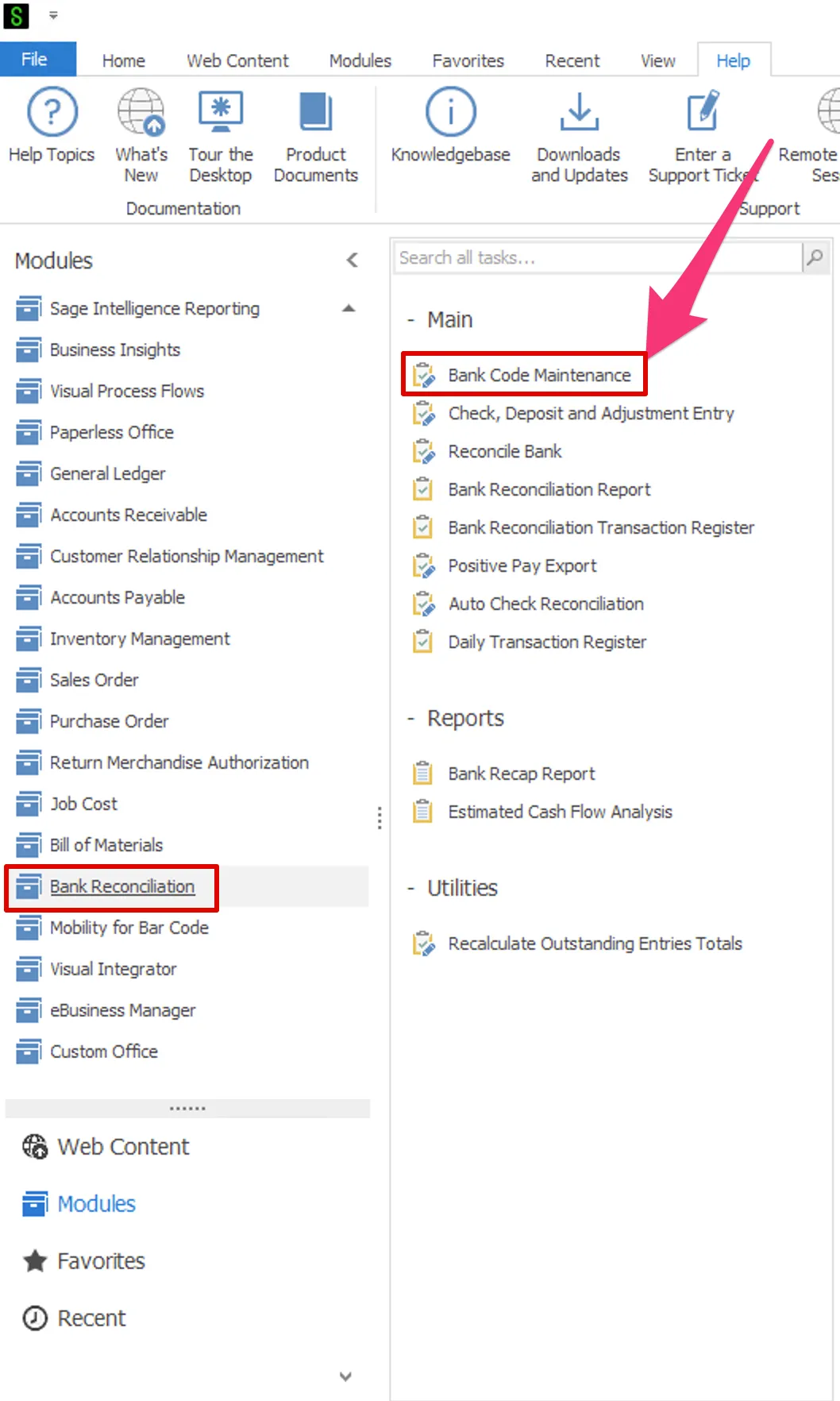Click icon beside Bank Recap Report

point(423,774)
